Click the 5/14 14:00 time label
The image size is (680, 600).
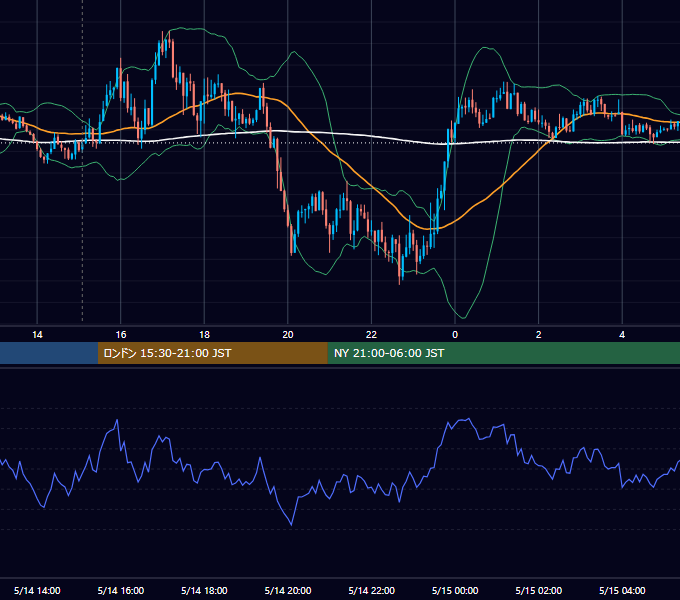coord(37,590)
